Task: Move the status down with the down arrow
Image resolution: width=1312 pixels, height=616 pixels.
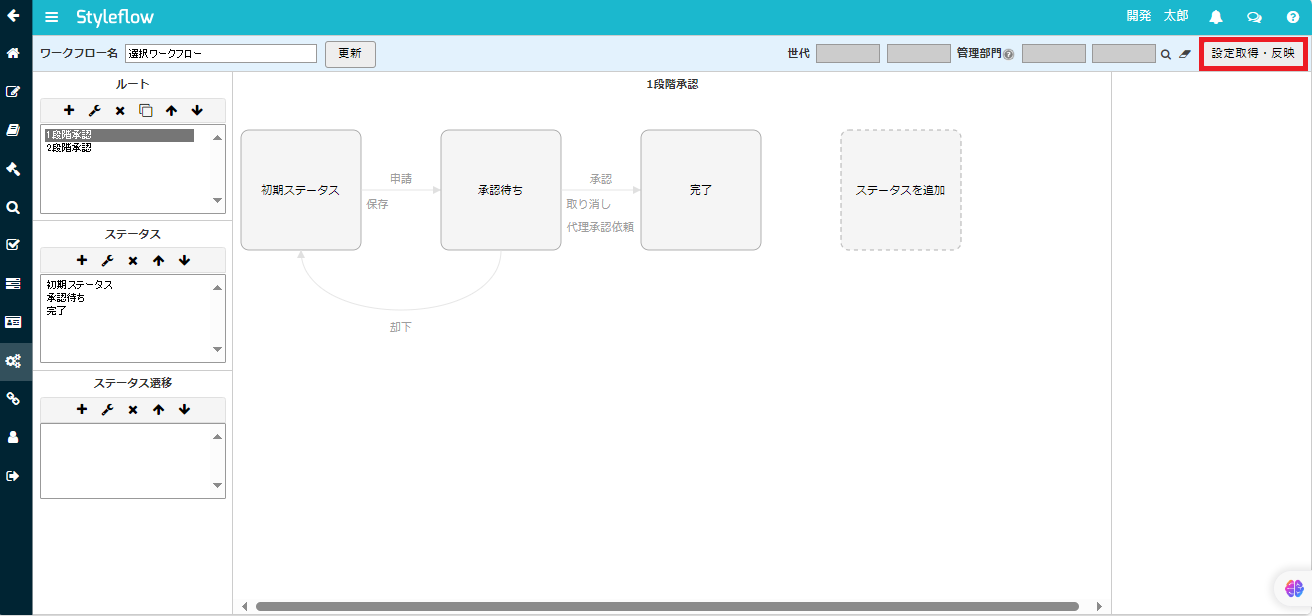Action: 184,260
